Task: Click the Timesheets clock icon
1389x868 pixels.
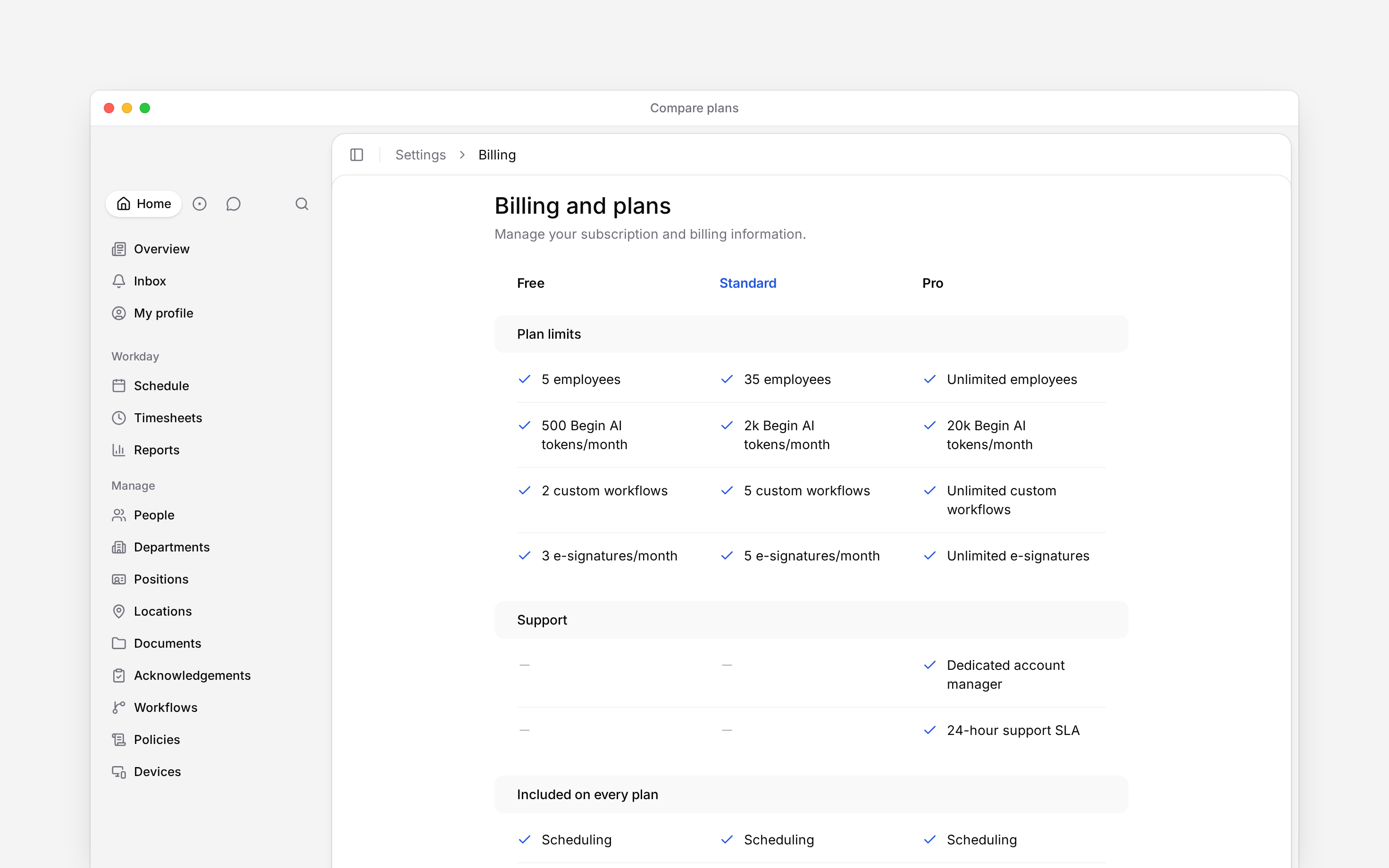Action: [119, 418]
